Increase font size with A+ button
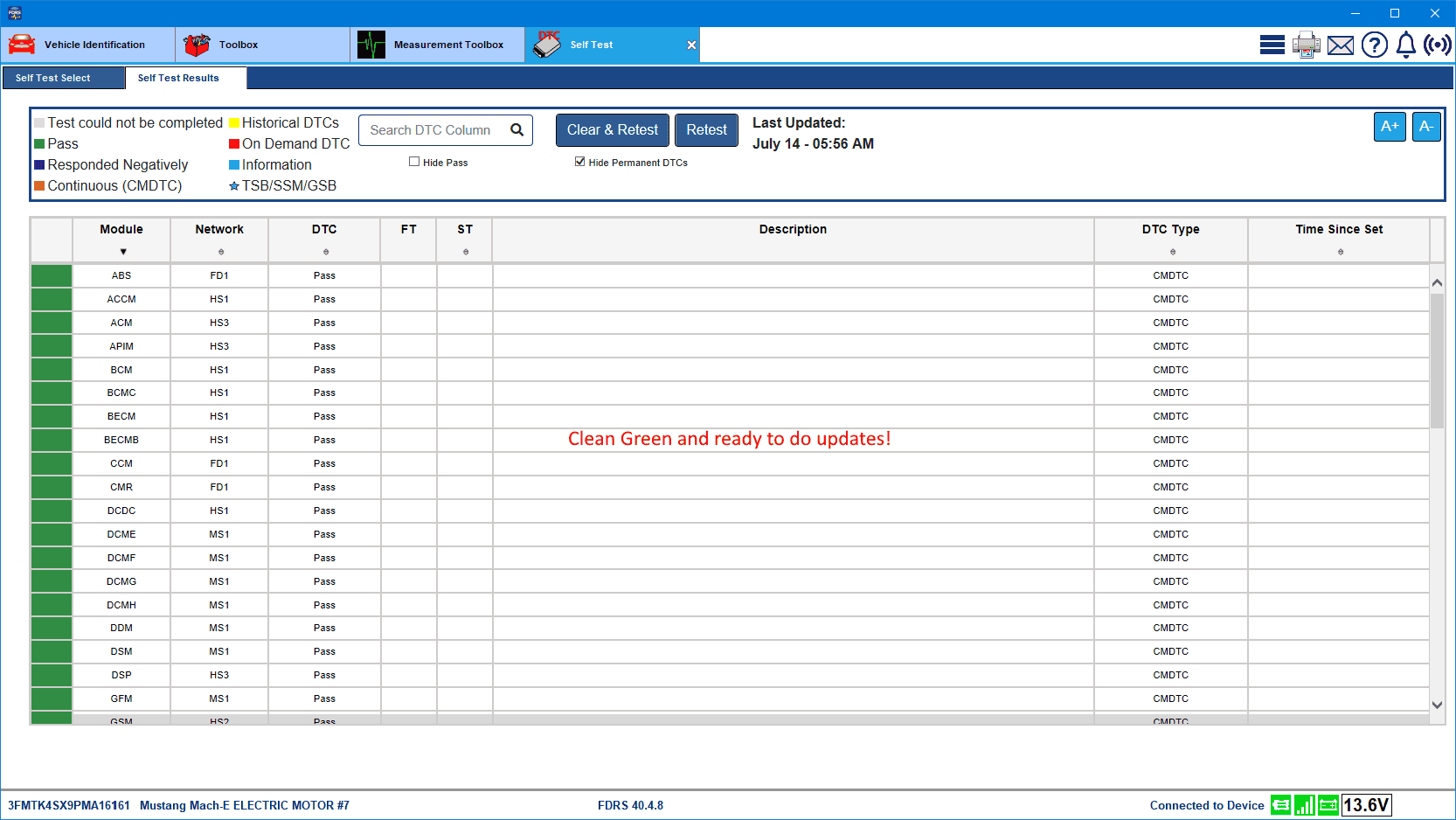1456x820 pixels. click(1390, 127)
